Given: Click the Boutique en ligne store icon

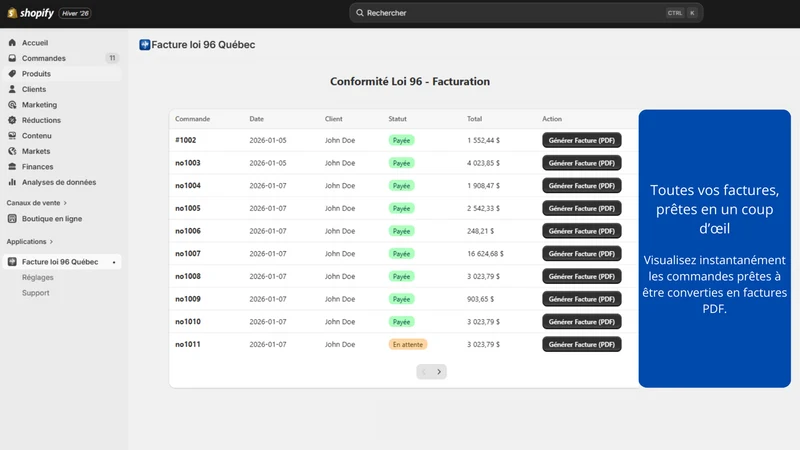Looking at the screenshot, I should click(12, 218).
